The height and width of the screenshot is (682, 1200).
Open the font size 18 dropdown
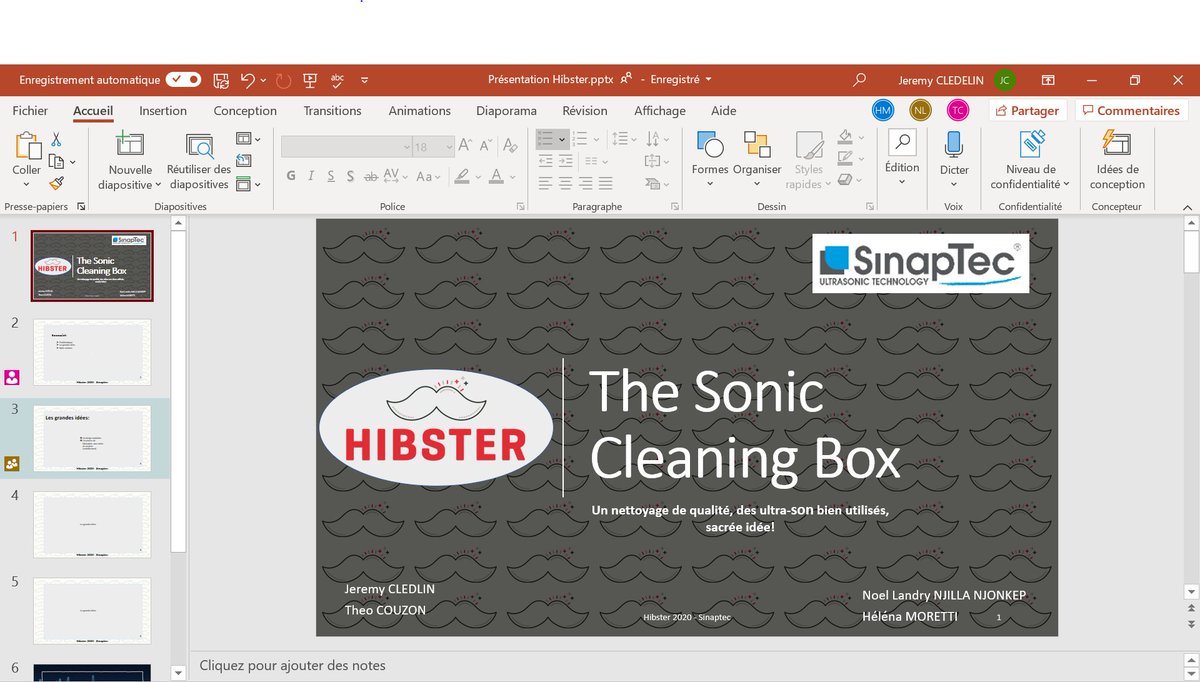click(x=447, y=147)
